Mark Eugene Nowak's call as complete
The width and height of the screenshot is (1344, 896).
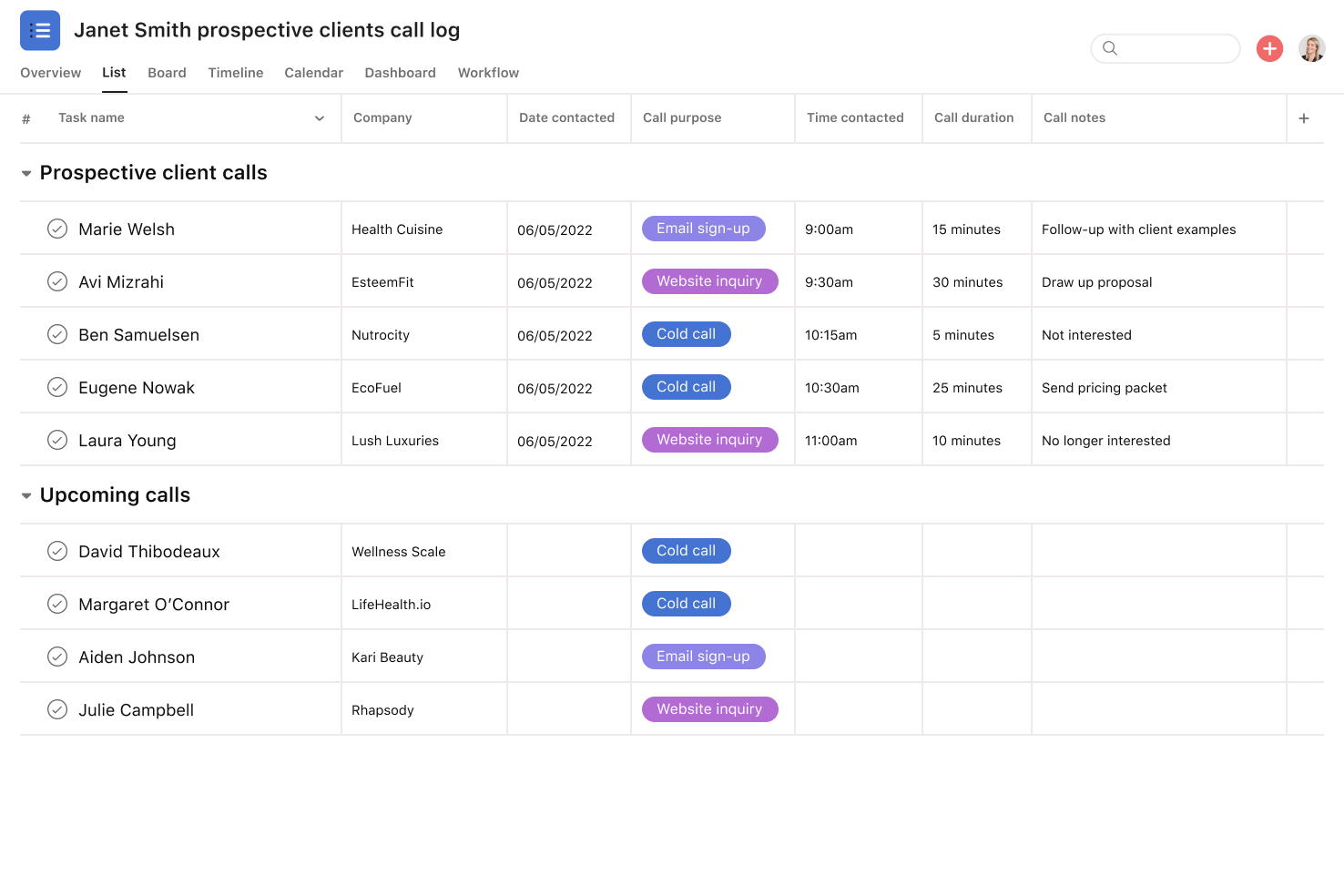click(x=57, y=386)
